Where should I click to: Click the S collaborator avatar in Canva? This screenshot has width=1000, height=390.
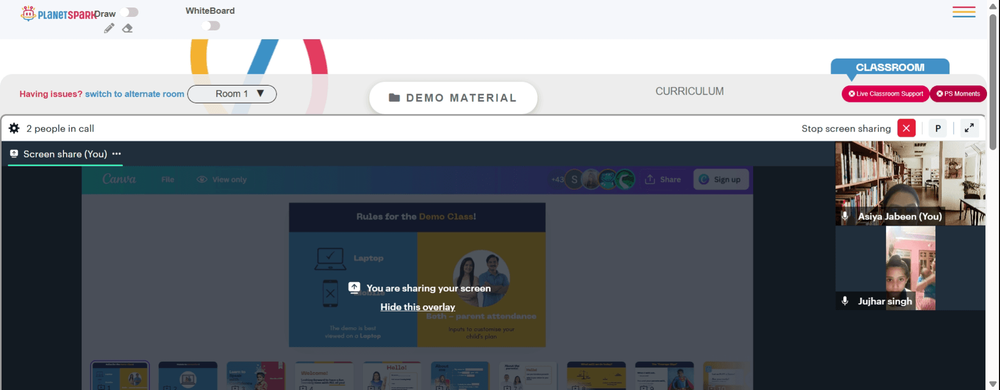575,180
